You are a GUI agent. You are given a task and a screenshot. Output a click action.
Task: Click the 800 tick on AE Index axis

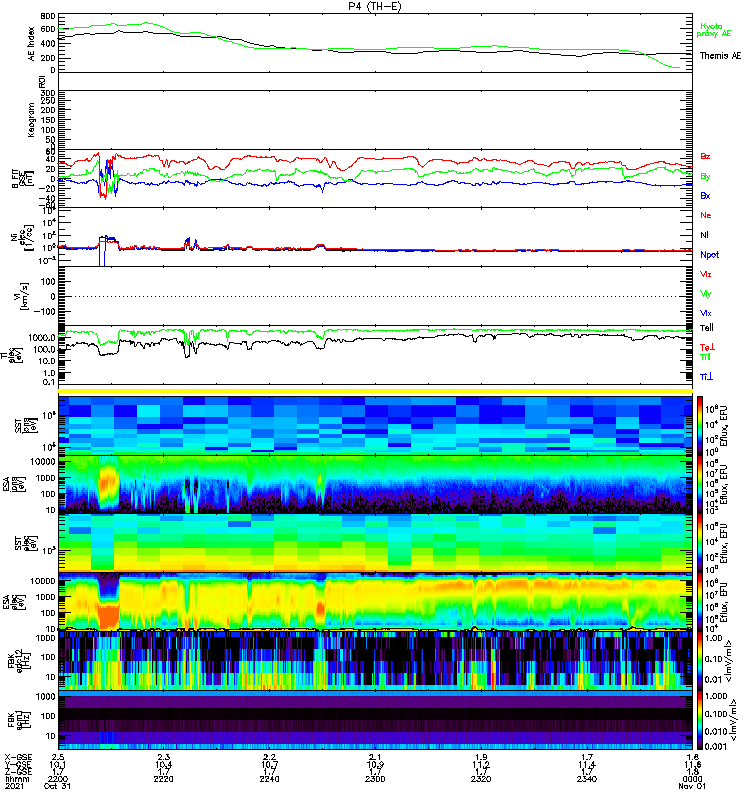[x=47, y=16]
